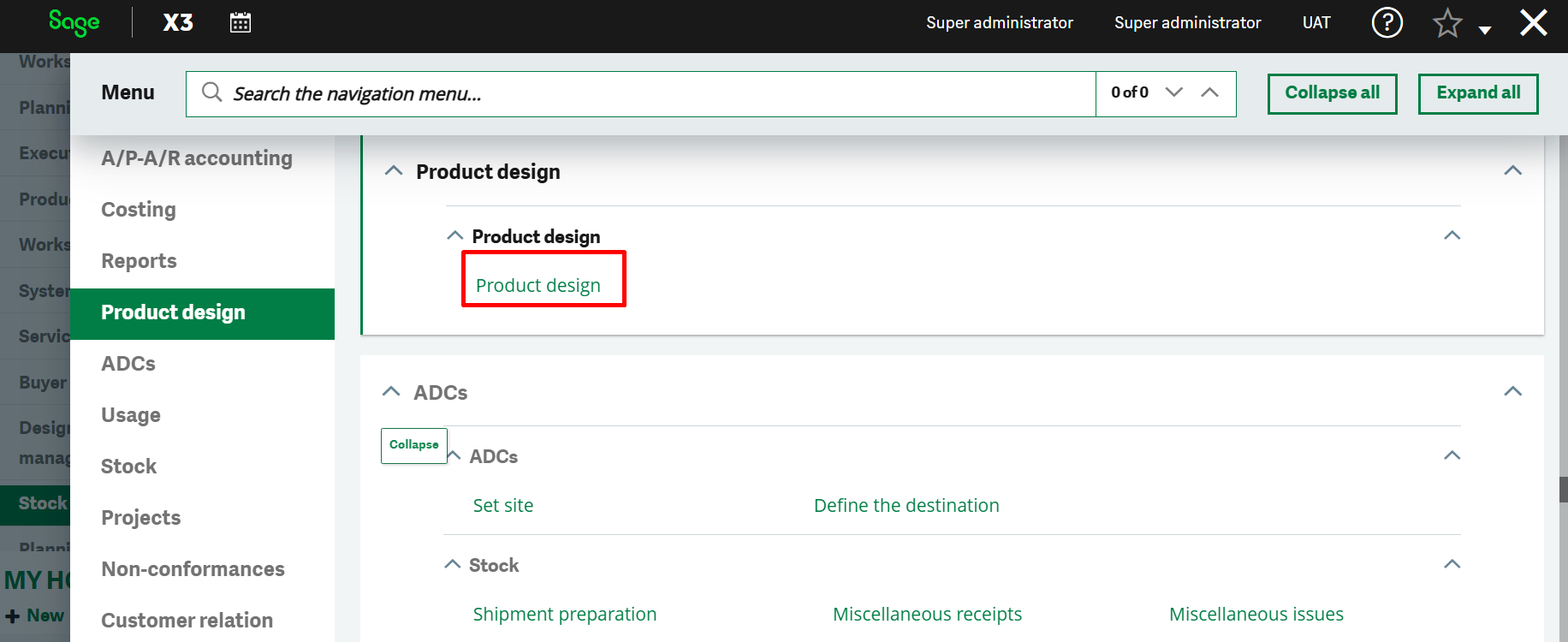This screenshot has width=1568, height=642.
Task: Collapse the Product design subsection left chevron
Action: (x=454, y=235)
